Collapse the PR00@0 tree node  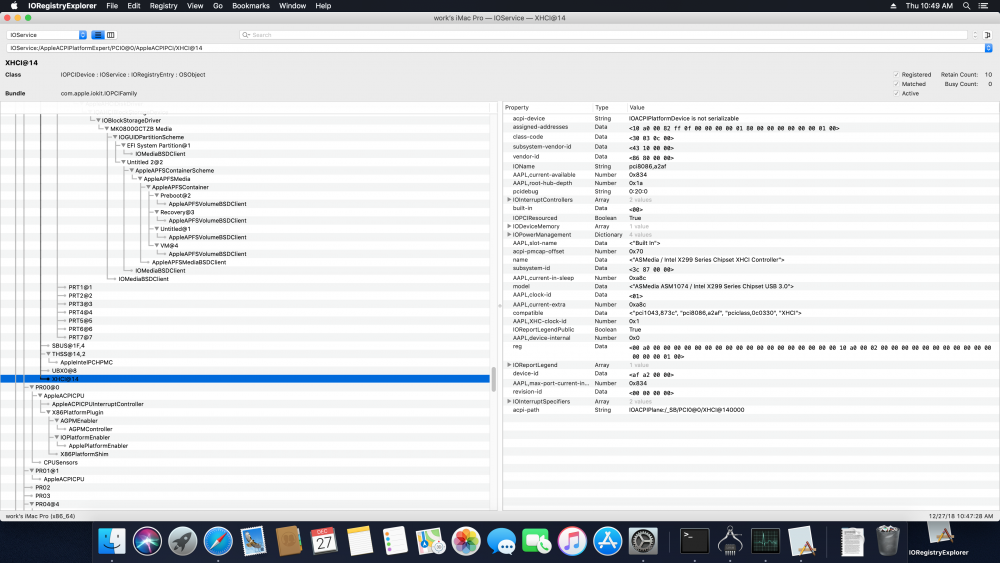(31, 388)
